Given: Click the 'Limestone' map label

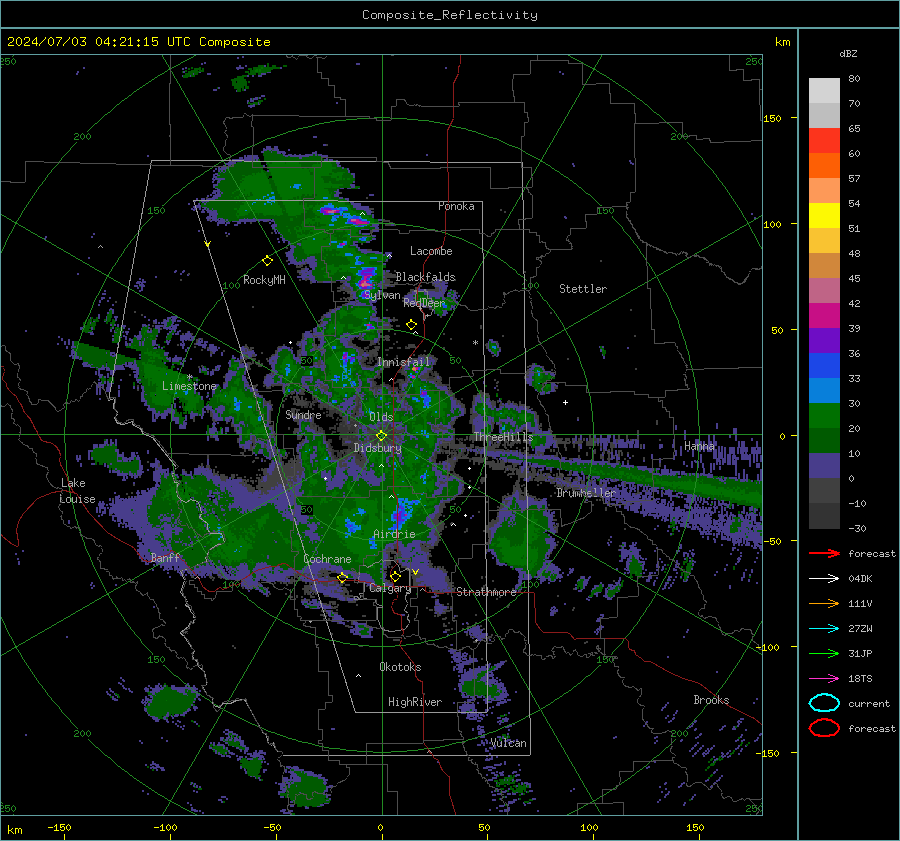Looking at the screenshot, I should point(189,386).
